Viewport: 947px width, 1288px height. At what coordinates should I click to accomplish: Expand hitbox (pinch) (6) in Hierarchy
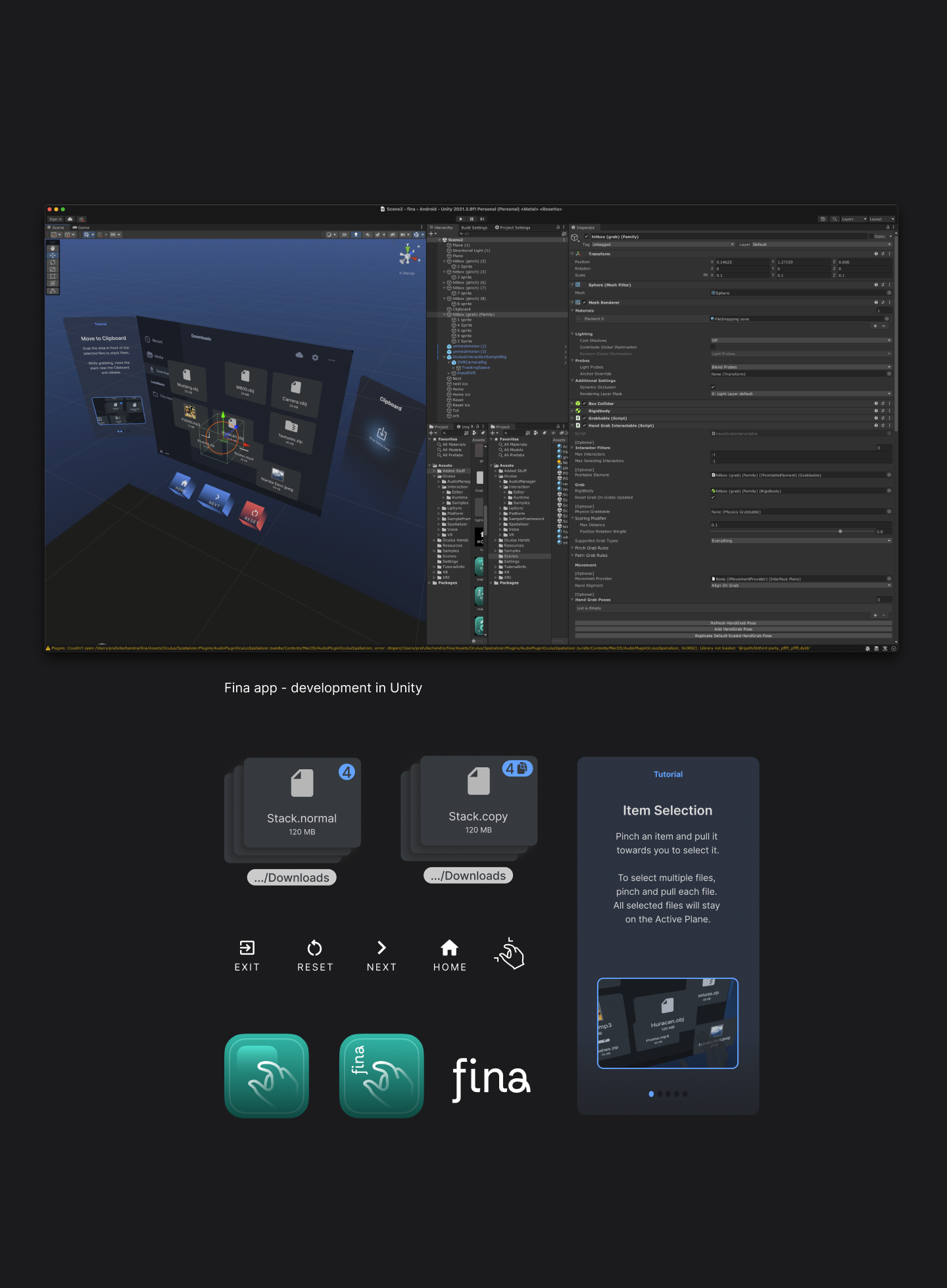(x=444, y=283)
